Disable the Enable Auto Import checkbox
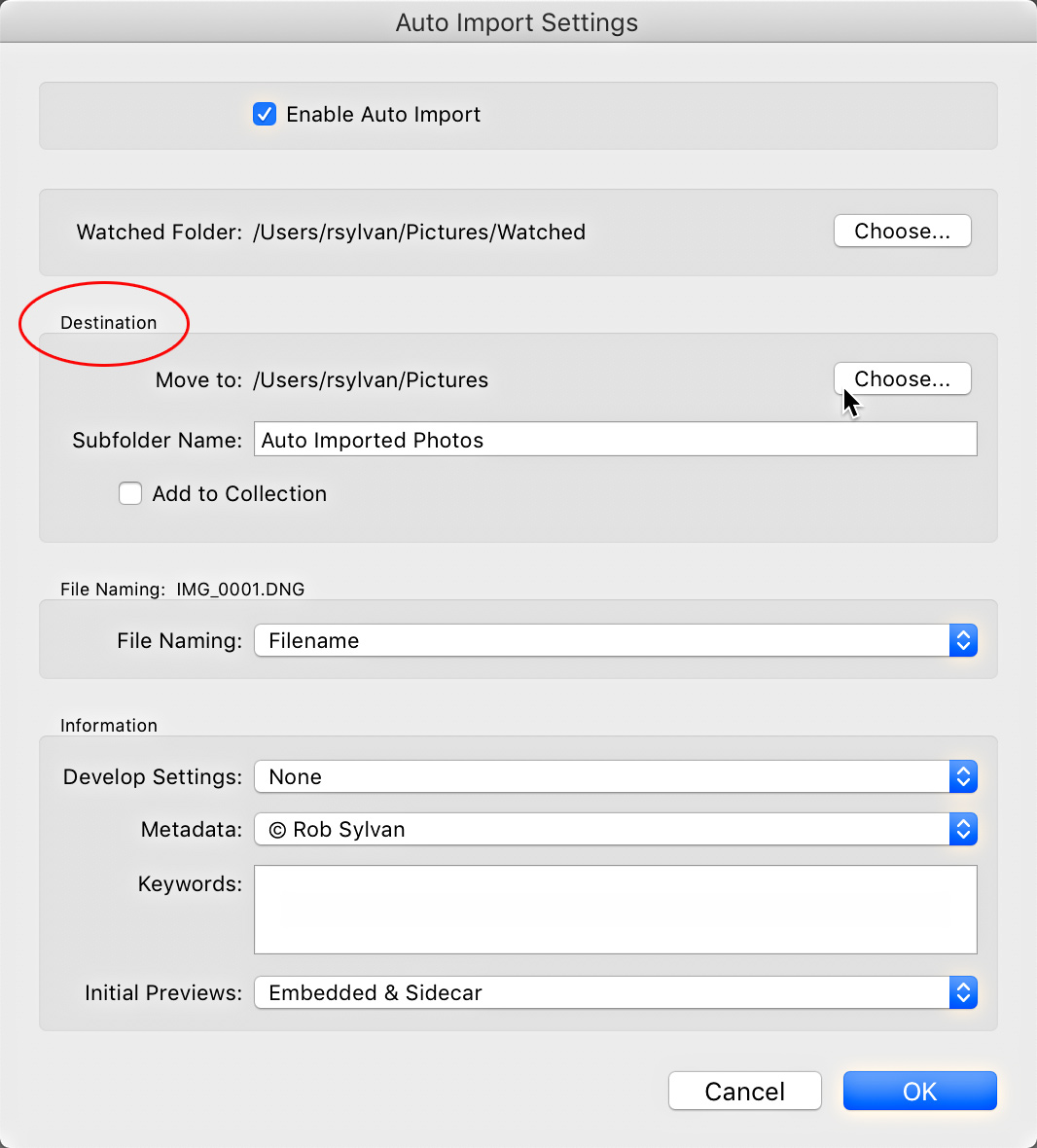Viewport: 1037px width, 1148px height. coord(264,114)
